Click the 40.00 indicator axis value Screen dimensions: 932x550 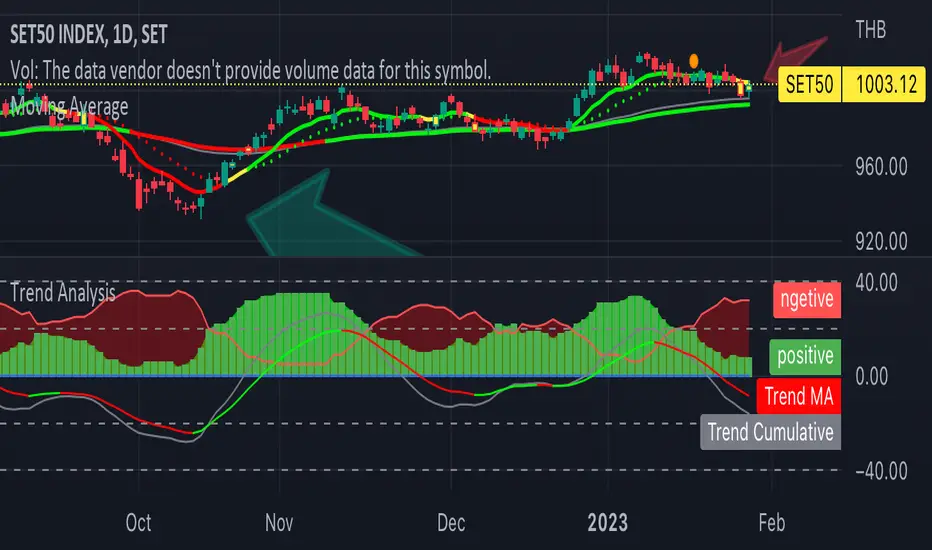(x=876, y=282)
